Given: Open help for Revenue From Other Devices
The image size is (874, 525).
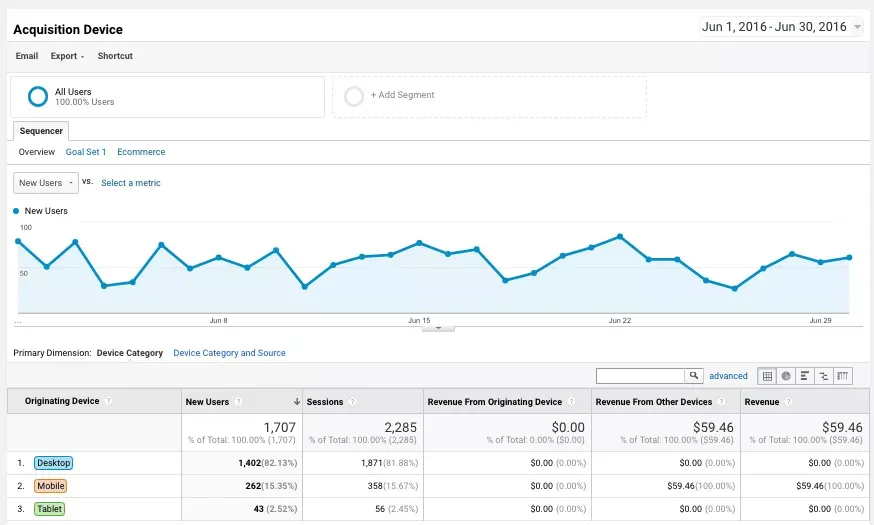Looking at the screenshot, I should click(x=721, y=402).
